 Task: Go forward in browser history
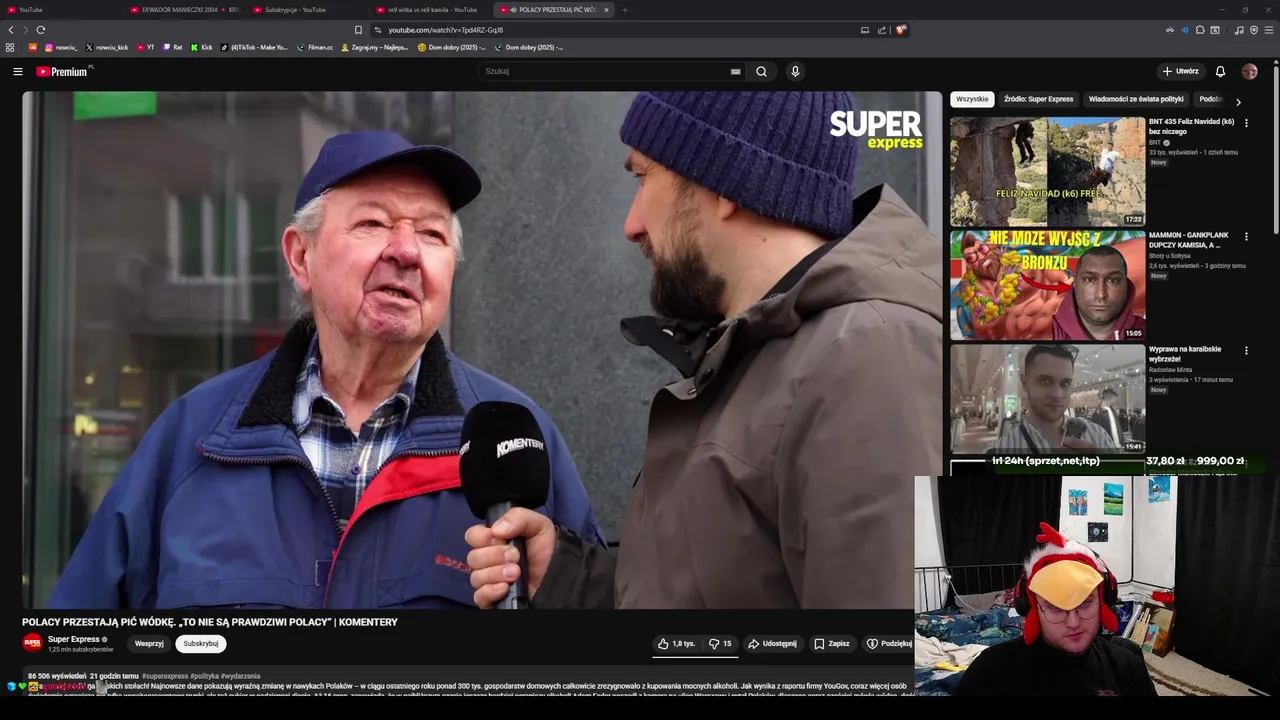pyautogui.click(x=26, y=30)
